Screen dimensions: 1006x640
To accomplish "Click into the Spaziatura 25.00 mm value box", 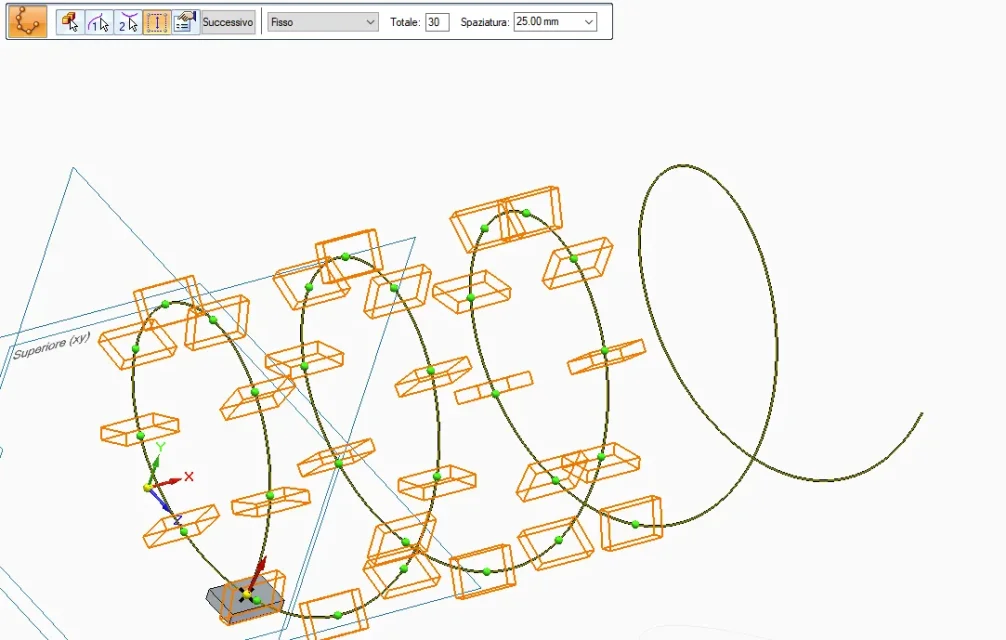I will coord(546,21).
